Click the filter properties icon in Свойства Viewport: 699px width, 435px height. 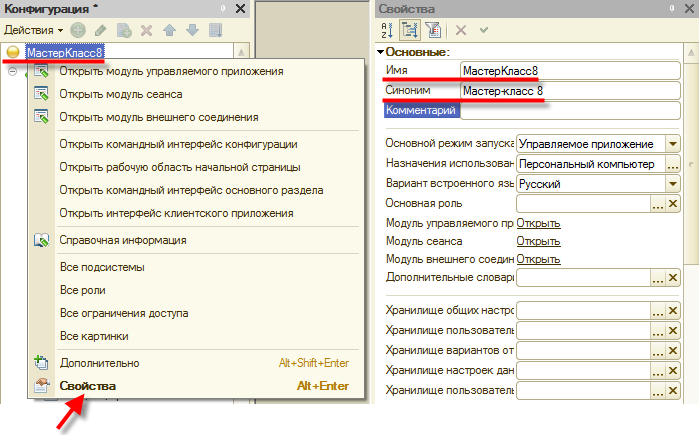(x=431, y=31)
